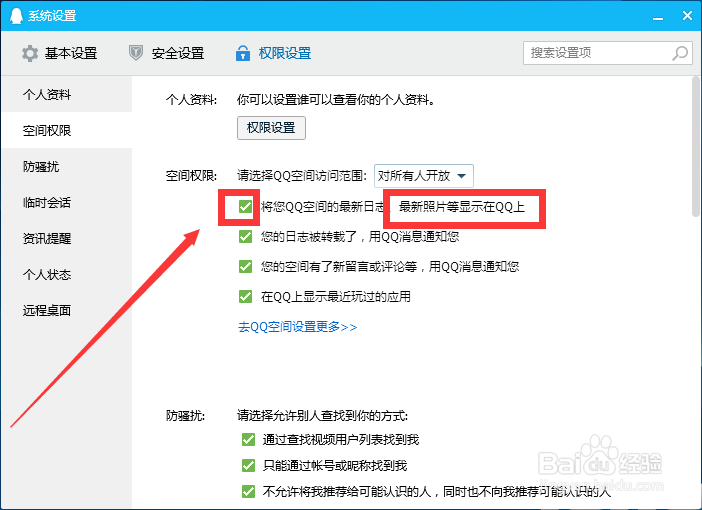Toggle 在QQ上显示最近玩过的应用 checkbox
Image resolution: width=702 pixels, height=510 pixels.
coord(245,296)
